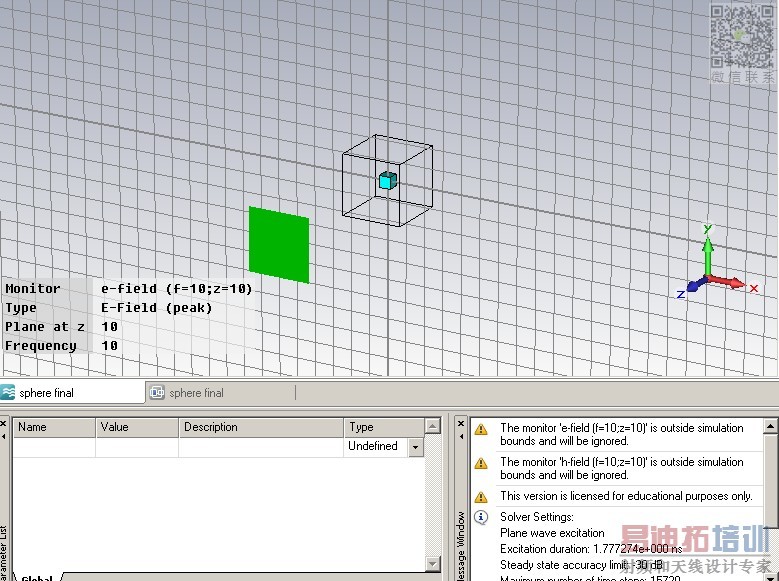This screenshot has width=779, height=581.
Task: Click the h-field outside simulation bounds message
Action: point(622,468)
